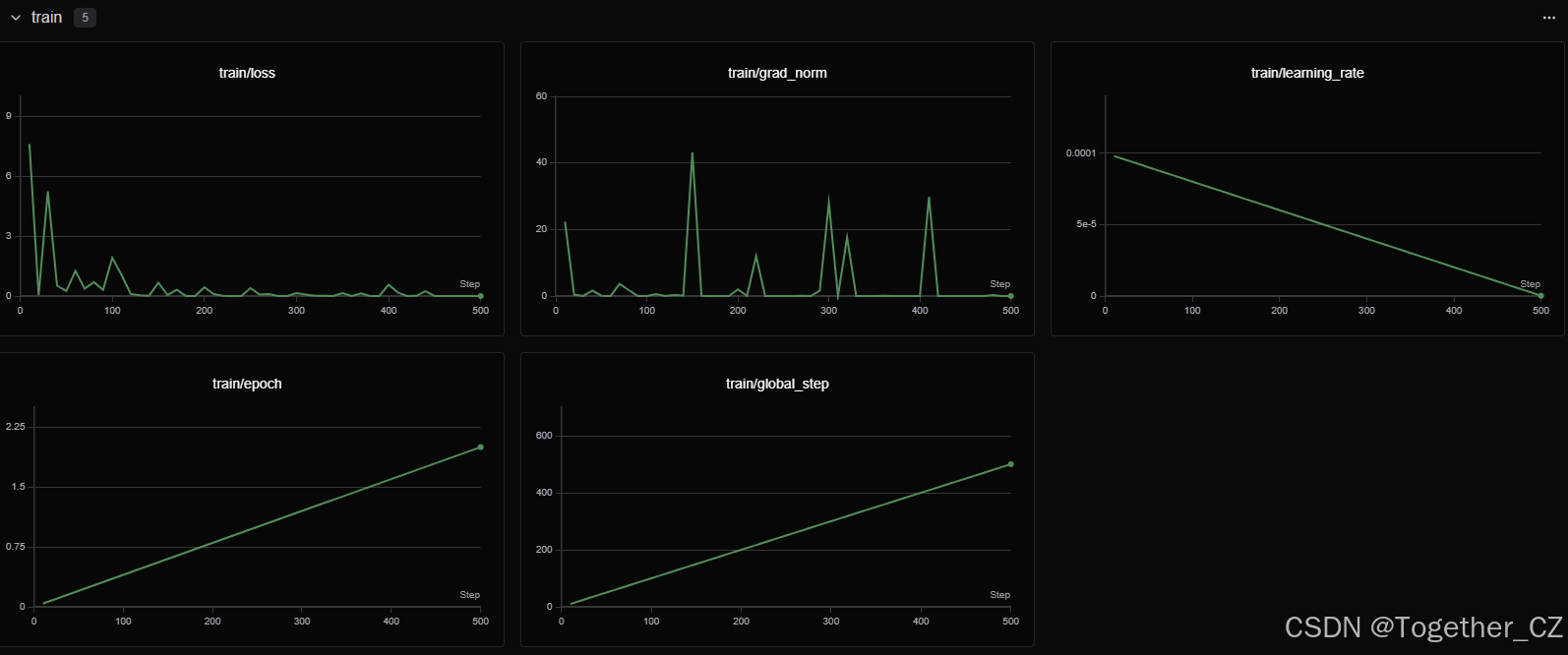Click the final data point on train/epoch

(x=480, y=447)
